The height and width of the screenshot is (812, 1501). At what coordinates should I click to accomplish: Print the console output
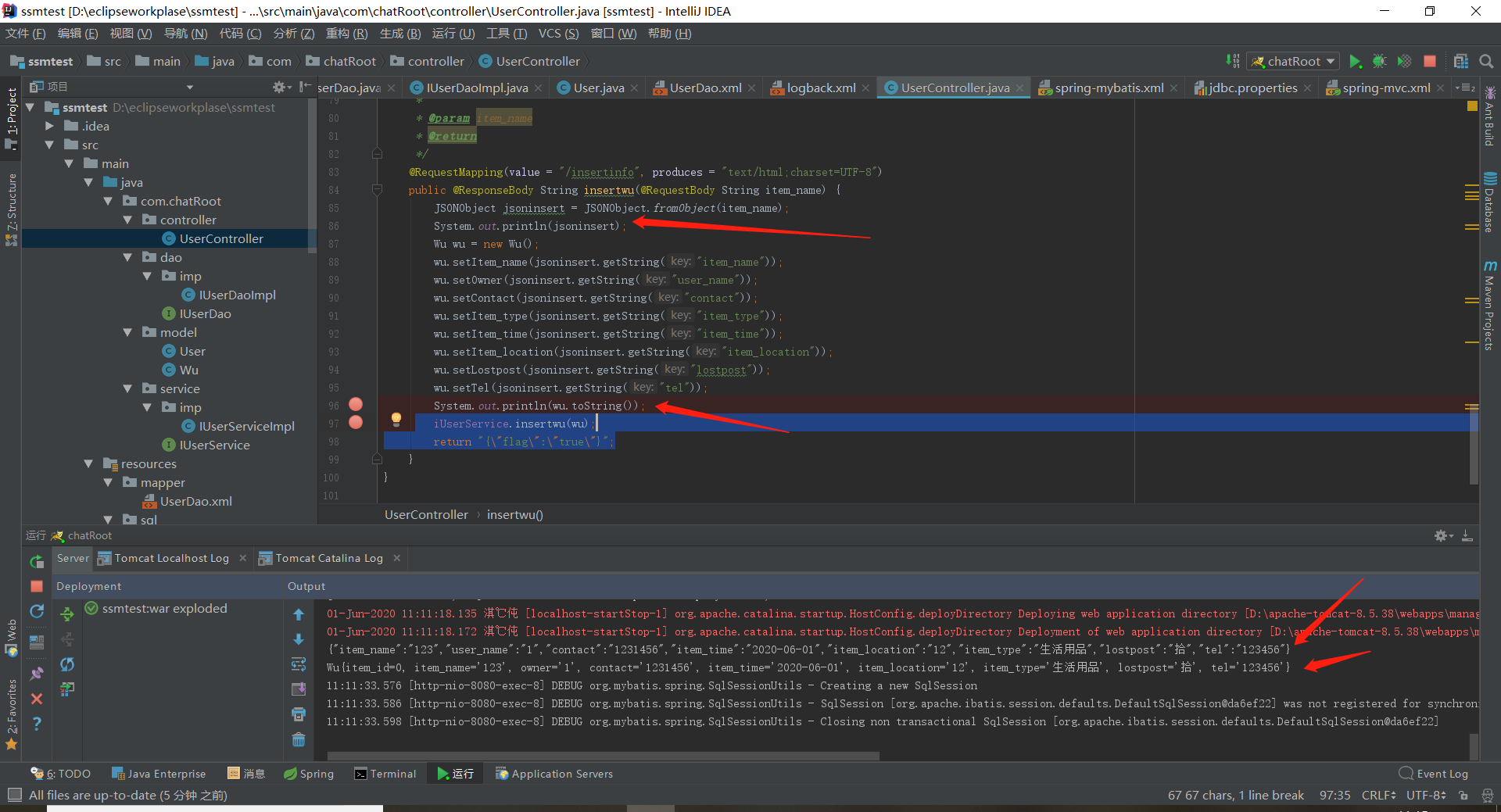[x=299, y=714]
